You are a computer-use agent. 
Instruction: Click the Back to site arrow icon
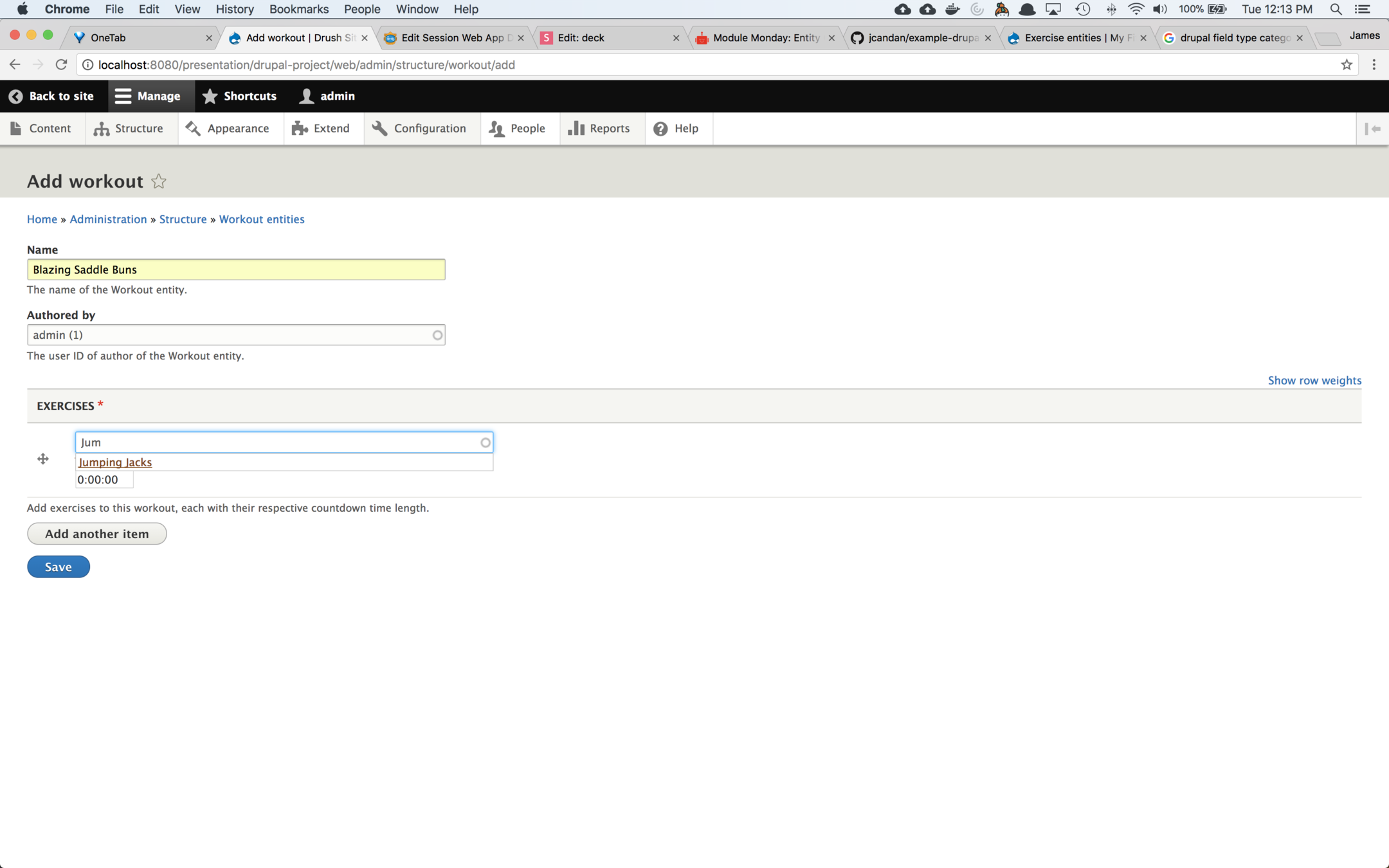(x=15, y=96)
